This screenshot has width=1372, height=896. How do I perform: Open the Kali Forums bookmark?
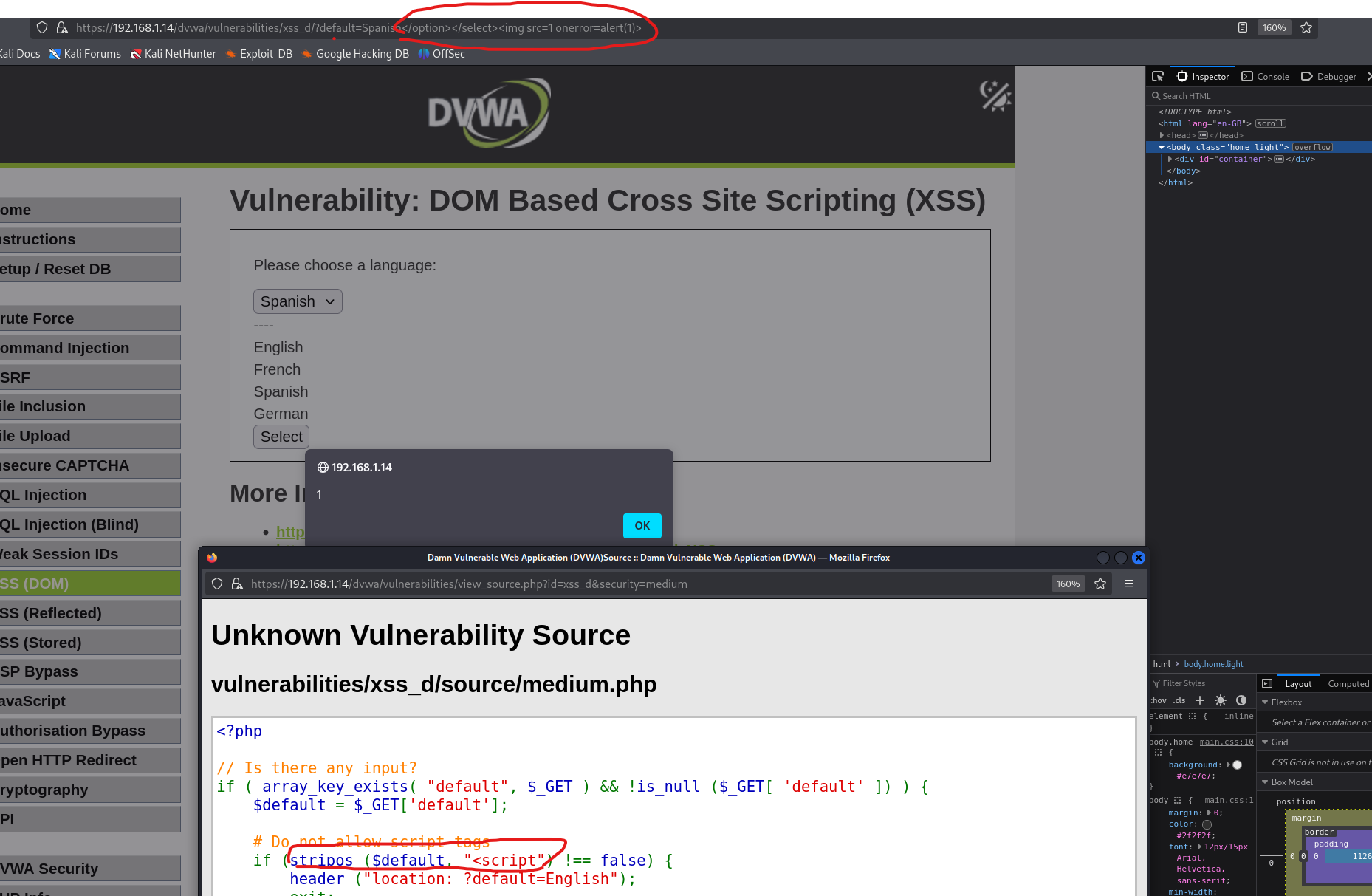85,54
